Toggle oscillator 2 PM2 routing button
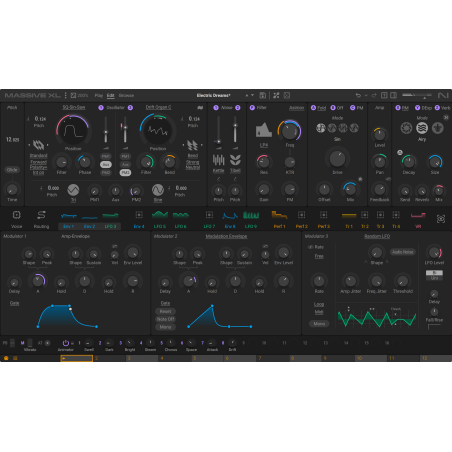Viewport: 452px width, 452px height. (x=125, y=172)
